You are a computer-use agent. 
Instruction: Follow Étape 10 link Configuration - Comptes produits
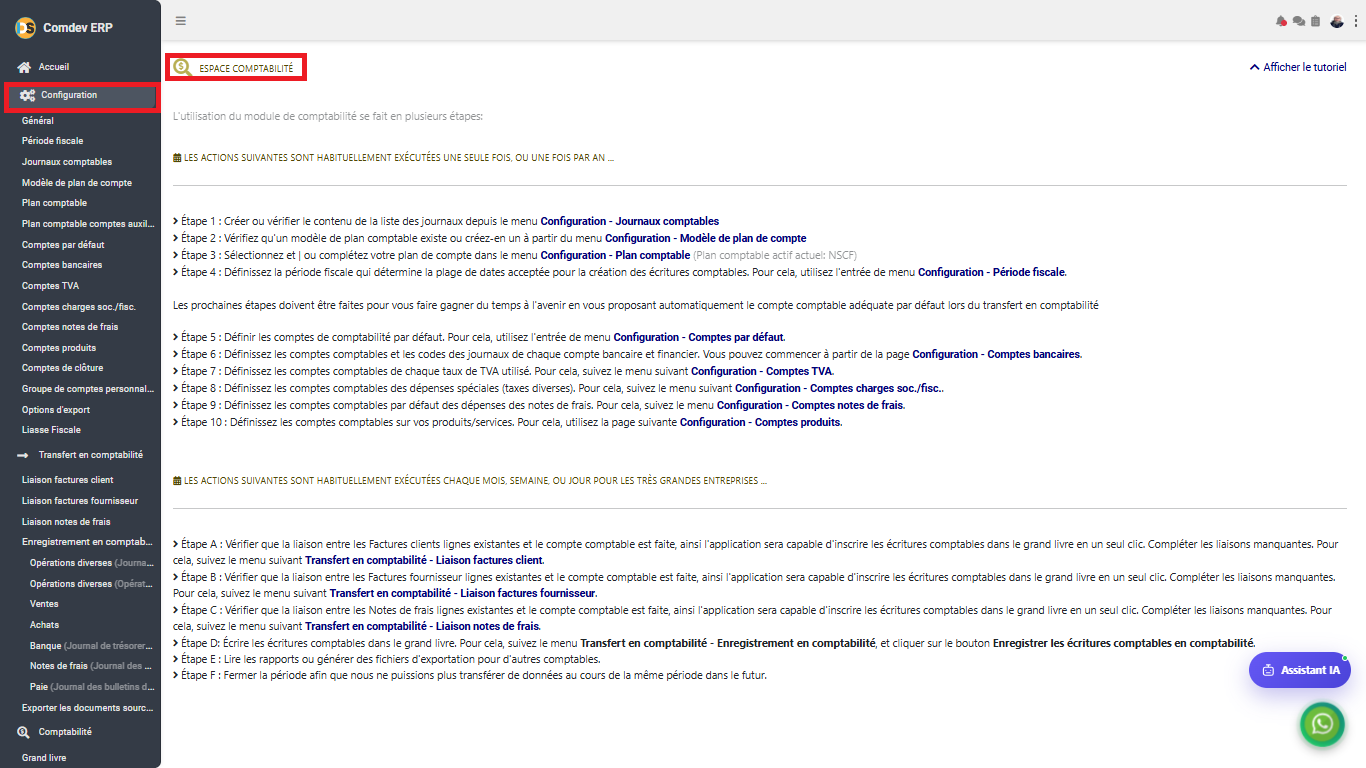(x=760, y=422)
